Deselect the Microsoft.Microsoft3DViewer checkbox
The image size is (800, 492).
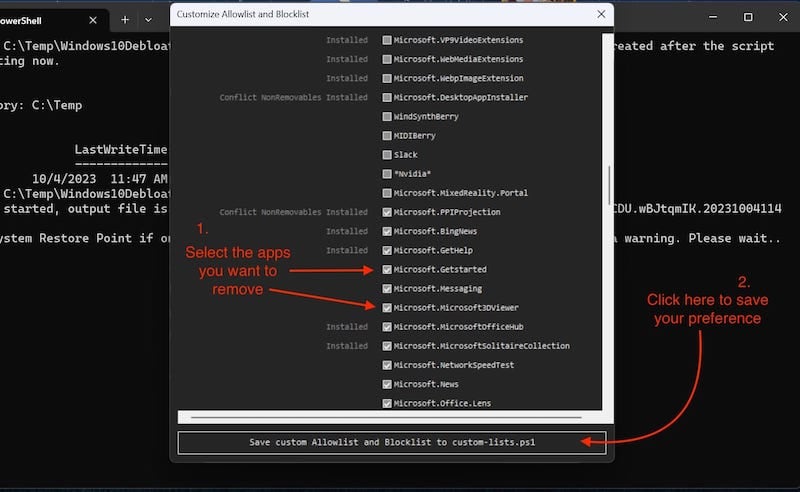(x=387, y=308)
